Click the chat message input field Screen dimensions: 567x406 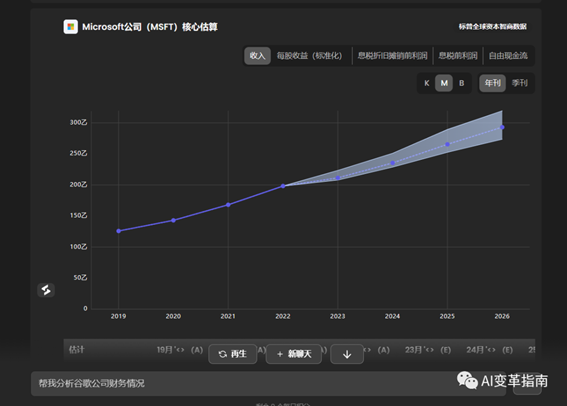(268, 383)
